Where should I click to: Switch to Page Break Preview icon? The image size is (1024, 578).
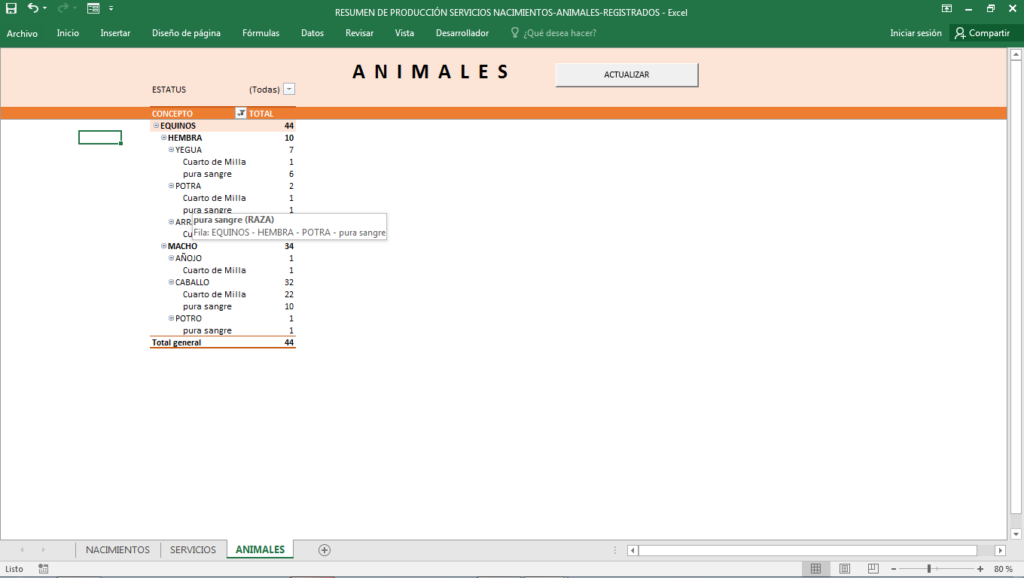coord(872,569)
